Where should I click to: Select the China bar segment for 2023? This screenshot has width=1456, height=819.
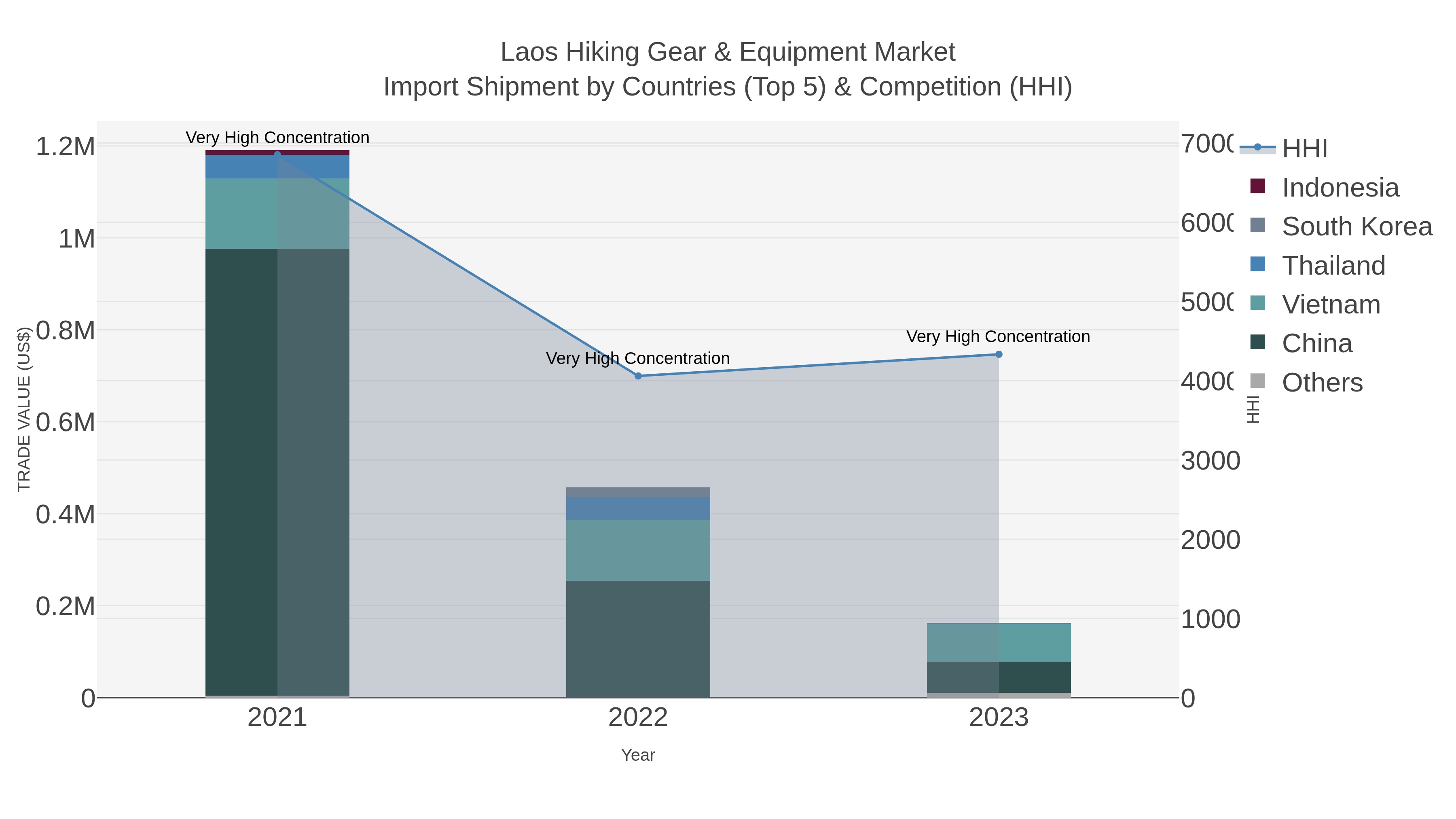pos(999,677)
